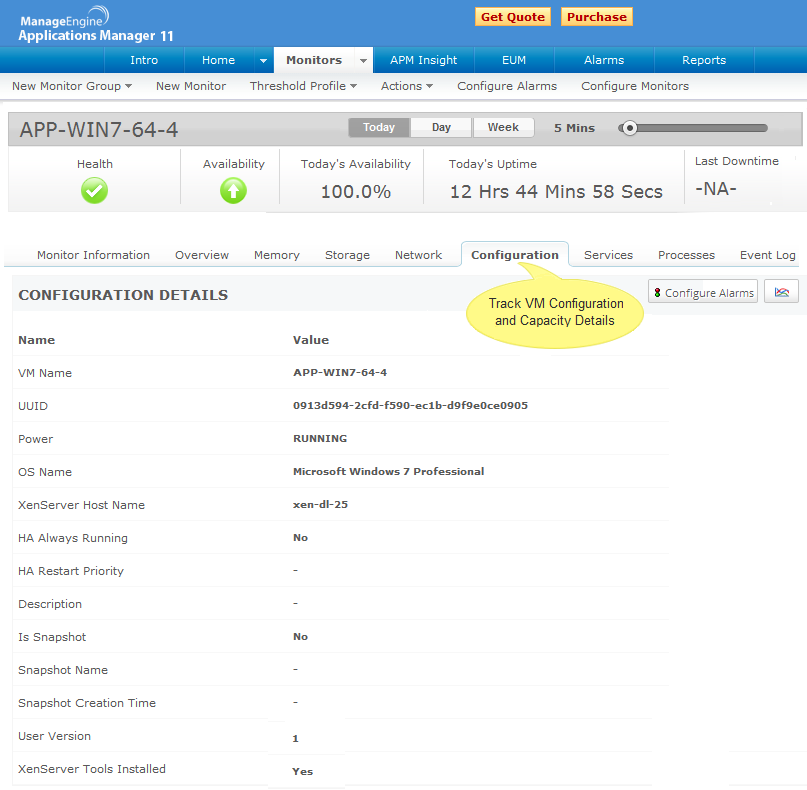Click the Value column header

310,340
